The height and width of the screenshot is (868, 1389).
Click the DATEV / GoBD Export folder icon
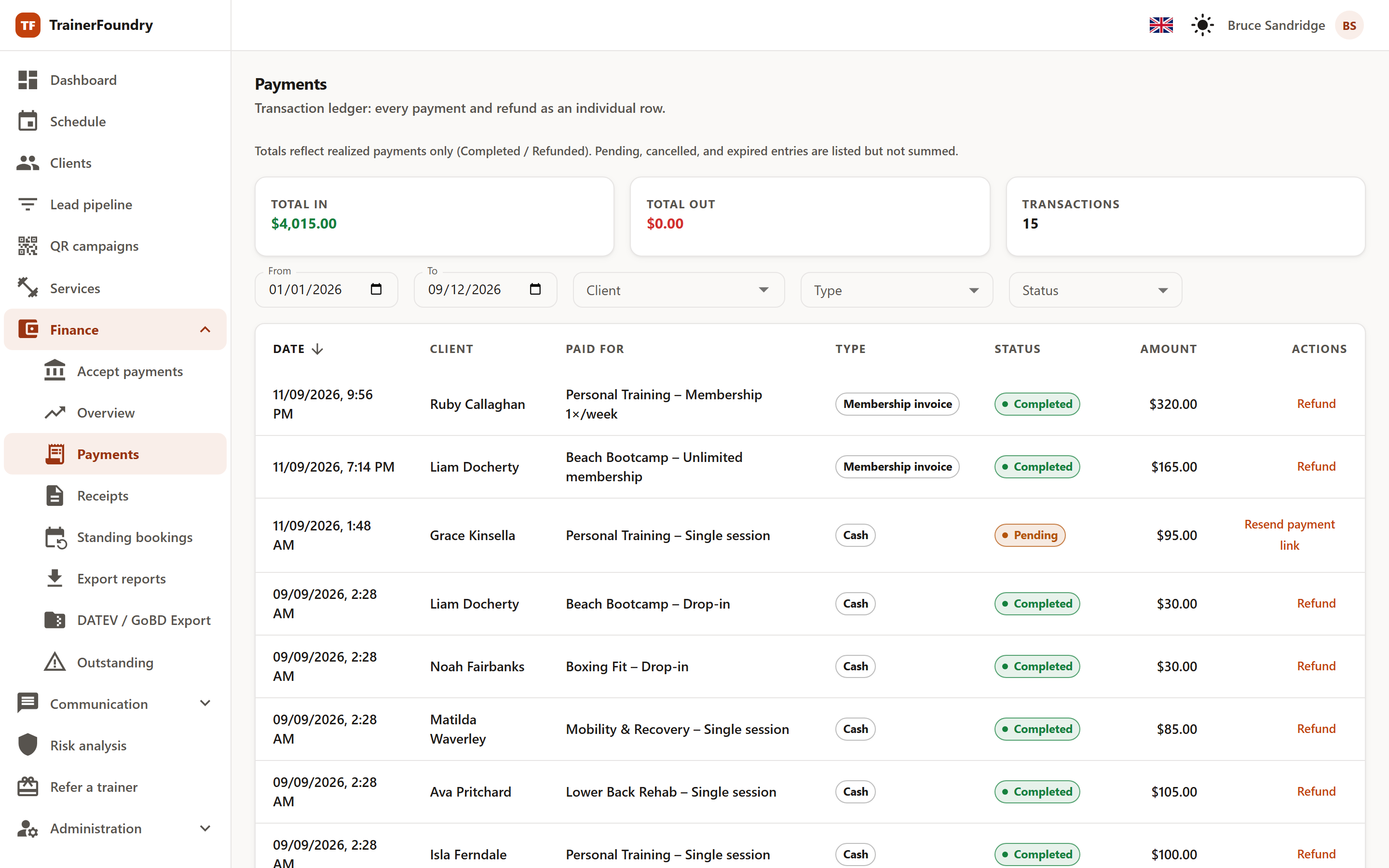pos(55,620)
